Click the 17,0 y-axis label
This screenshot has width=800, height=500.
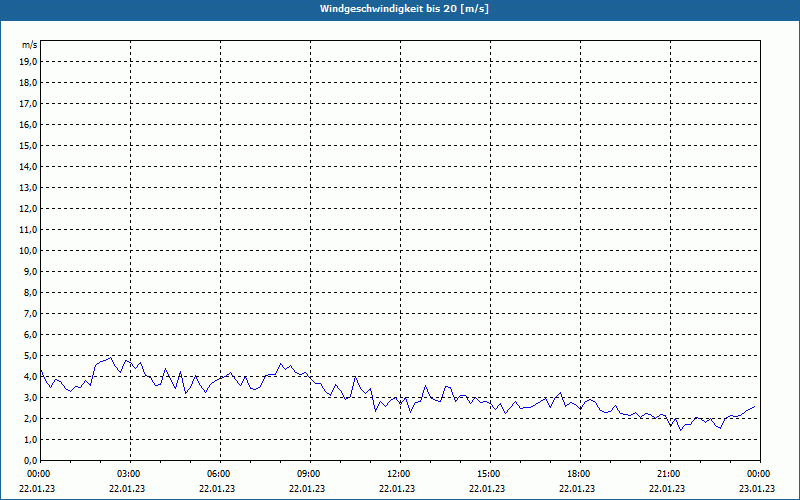pos(28,104)
